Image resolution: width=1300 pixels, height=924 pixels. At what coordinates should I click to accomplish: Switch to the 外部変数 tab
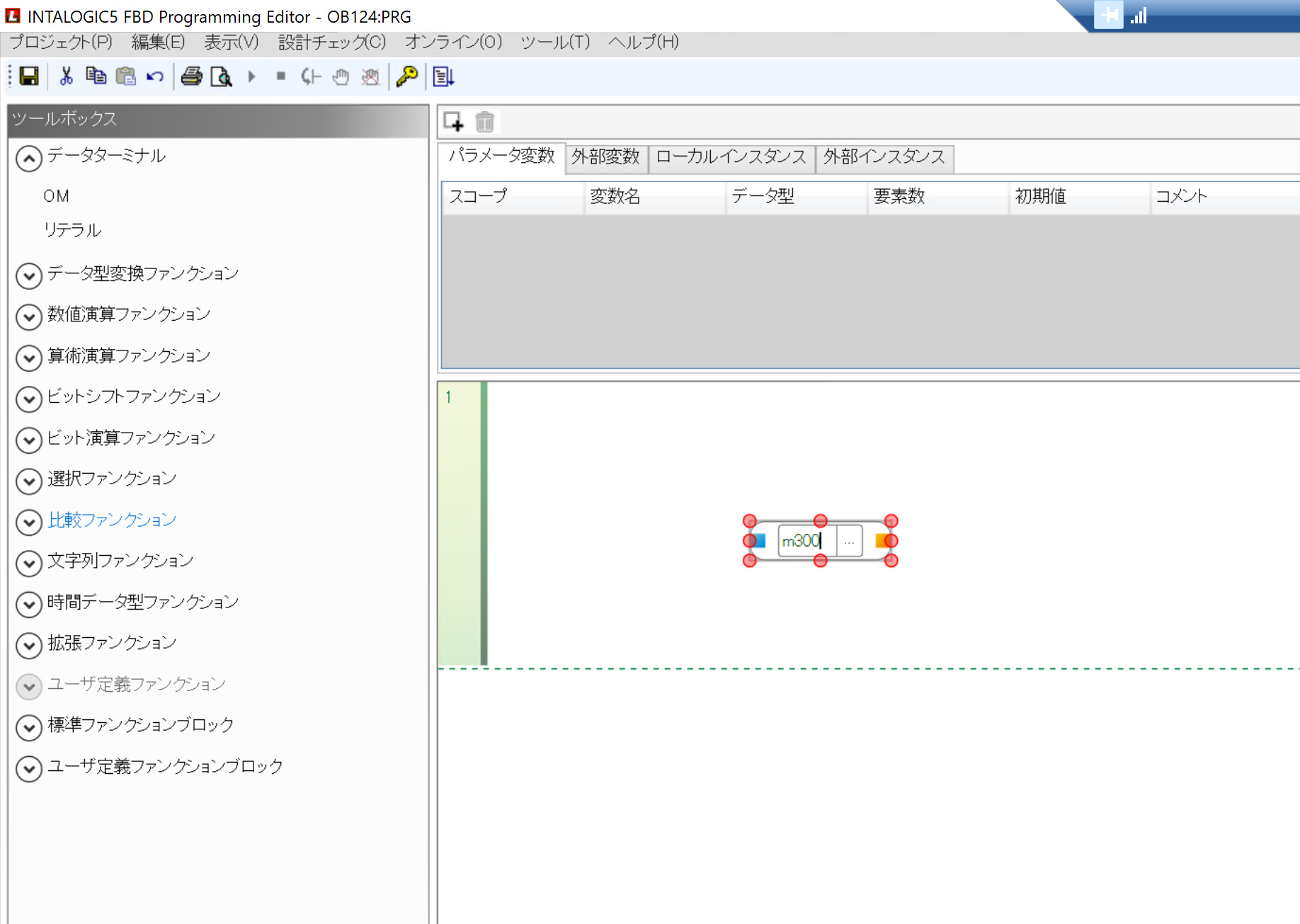coord(605,157)
